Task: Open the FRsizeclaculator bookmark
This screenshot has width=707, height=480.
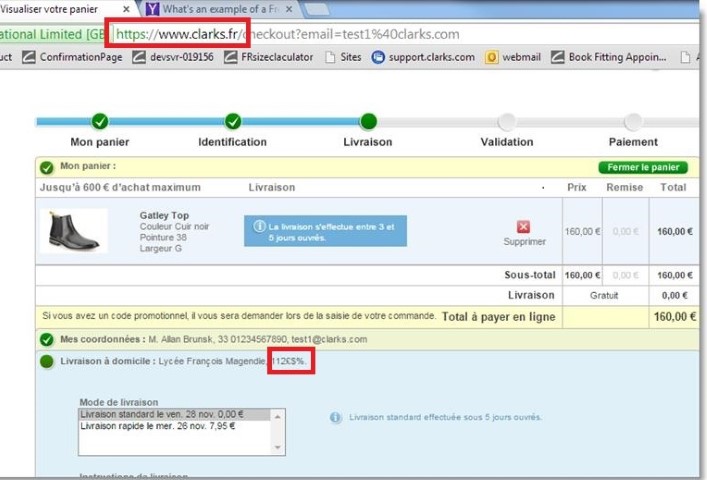Action: click(268, 57)
